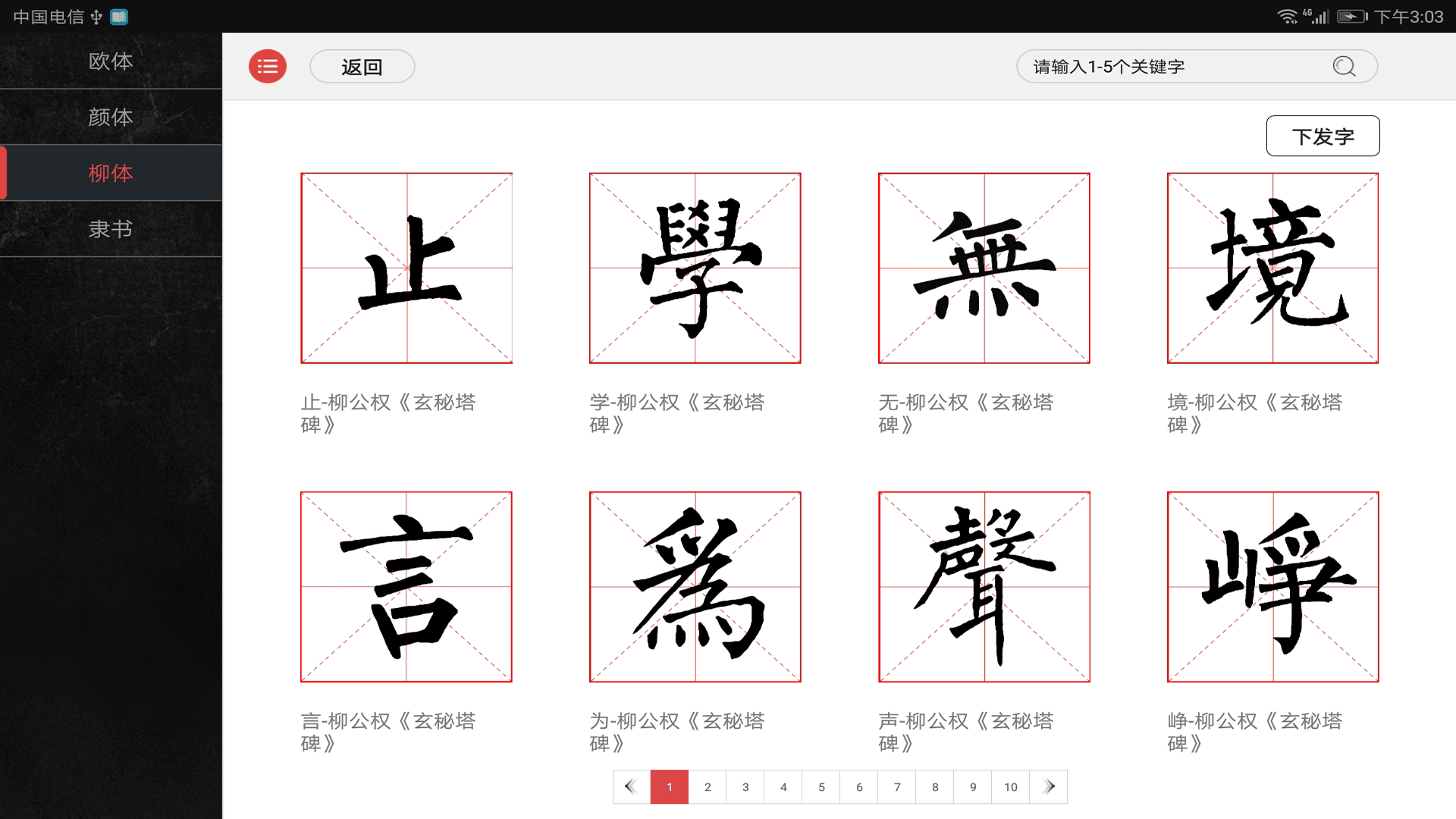Open the 止 character card
The height and width of the screenshot is (819, 1456).
coord(407,268)
